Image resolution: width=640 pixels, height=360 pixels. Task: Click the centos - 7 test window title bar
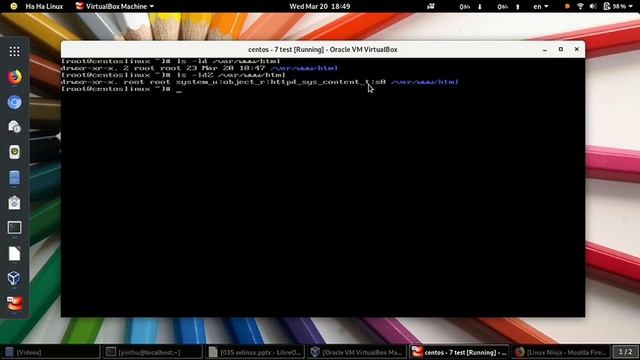(322, 49)
